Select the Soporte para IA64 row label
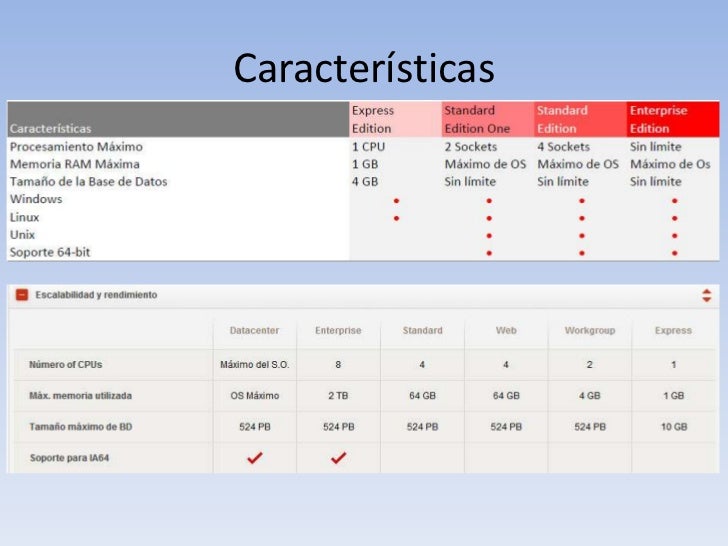Screen dimensions: 728x546 coord(70,458)
